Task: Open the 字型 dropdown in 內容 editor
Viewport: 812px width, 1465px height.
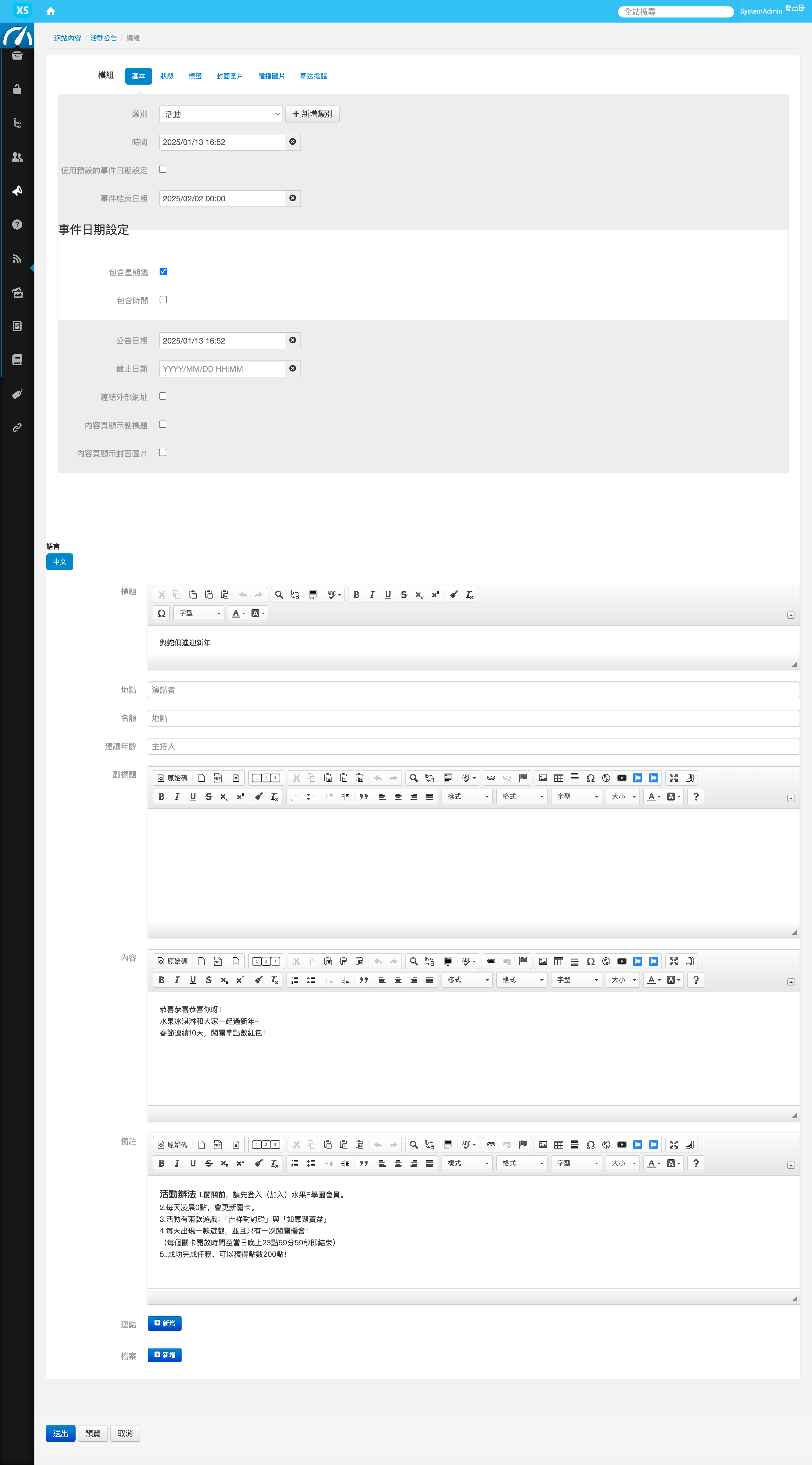Action: (577, 980)
